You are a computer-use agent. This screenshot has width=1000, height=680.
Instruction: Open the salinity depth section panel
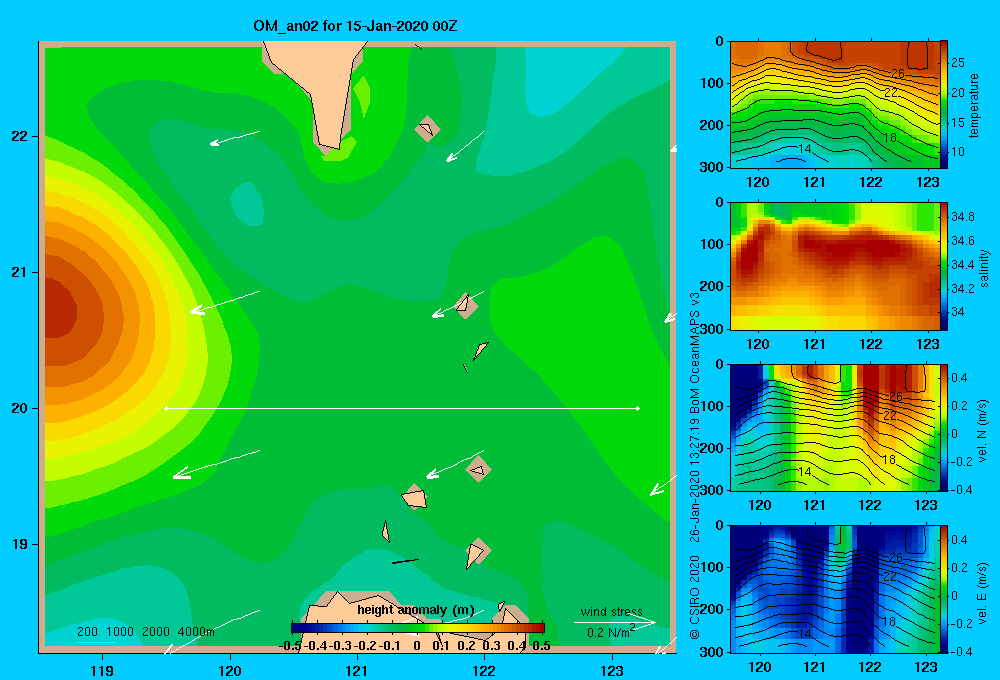coord(834,266)
